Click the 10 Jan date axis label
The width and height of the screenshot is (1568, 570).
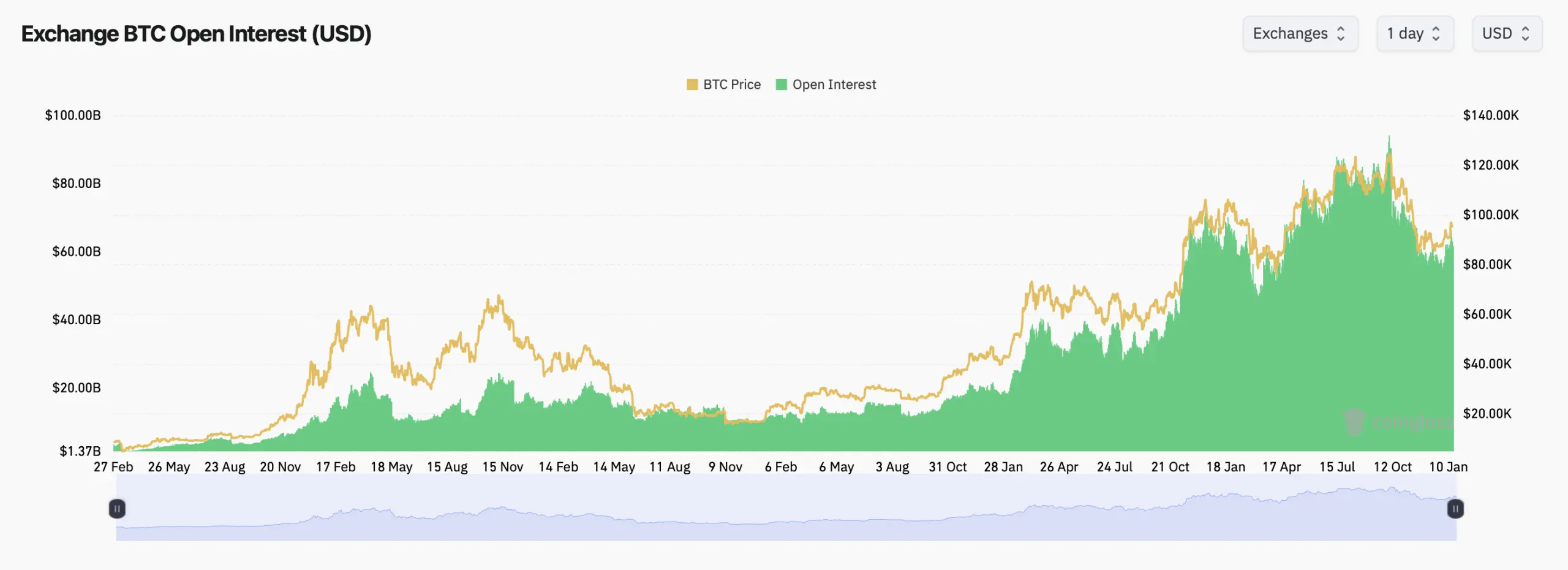[1448, 466]
